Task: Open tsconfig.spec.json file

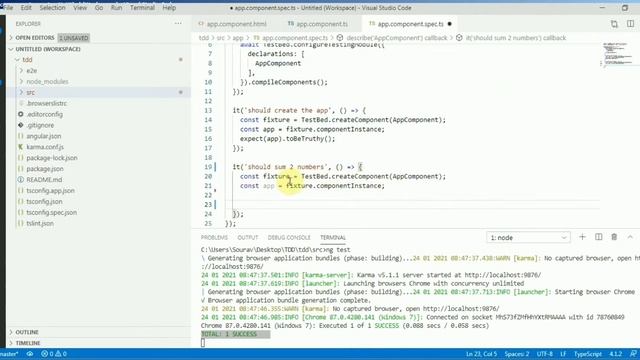Action: pyautogui.click(x=51, y=212)
